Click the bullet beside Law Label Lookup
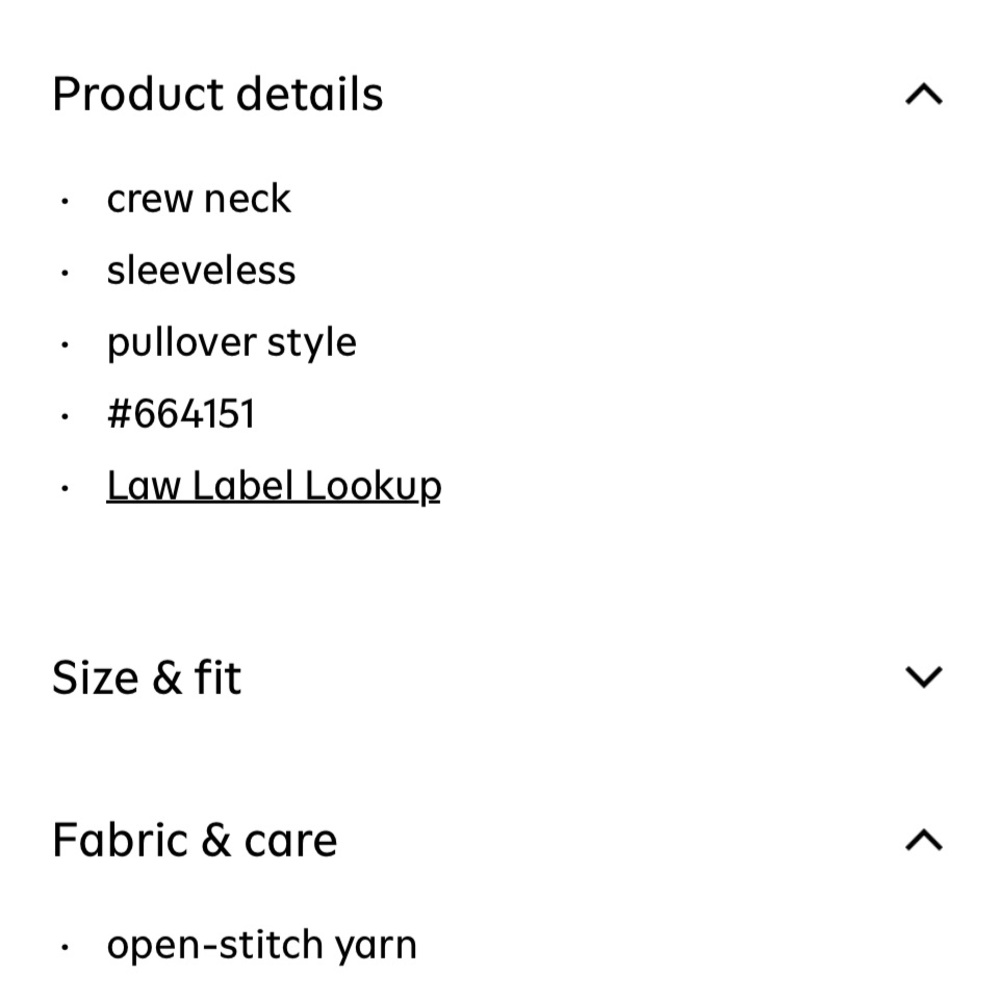Image resolution: width=1000 pixels, height=1000 pixels. (64, 489)
